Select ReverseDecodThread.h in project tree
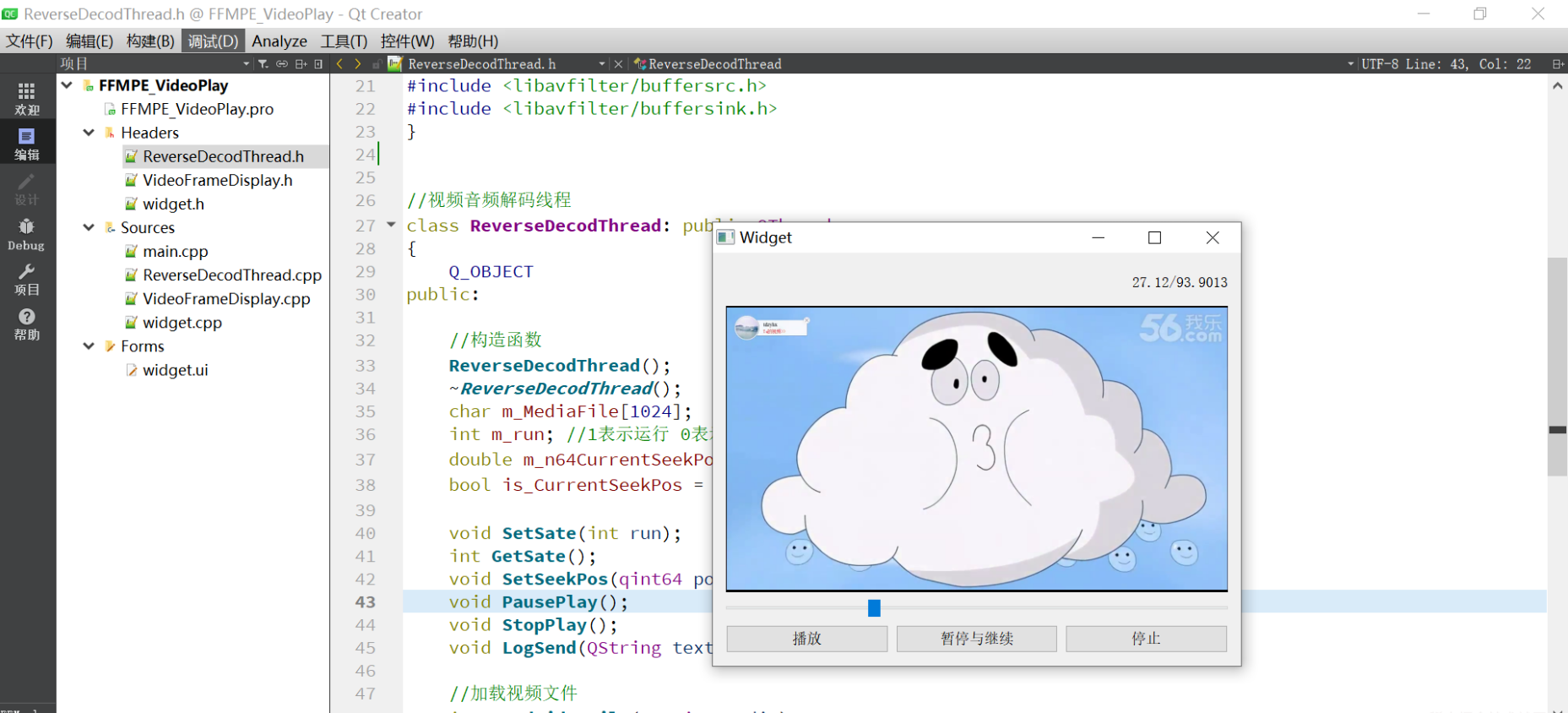1568x713 pixels. [223, 156]
